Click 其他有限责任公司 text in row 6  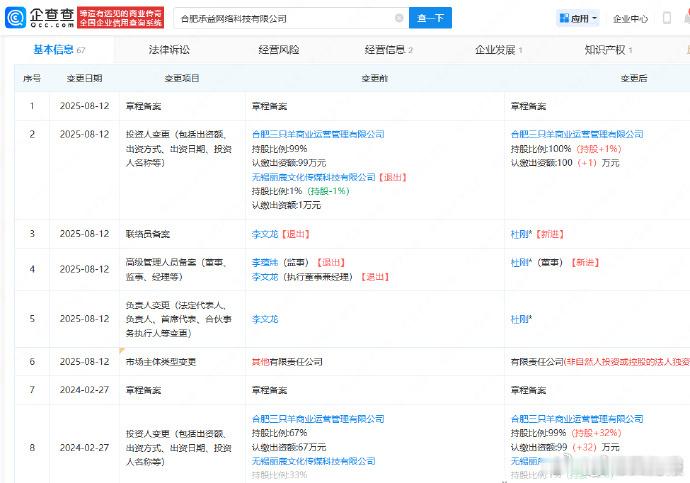(287, 362)
